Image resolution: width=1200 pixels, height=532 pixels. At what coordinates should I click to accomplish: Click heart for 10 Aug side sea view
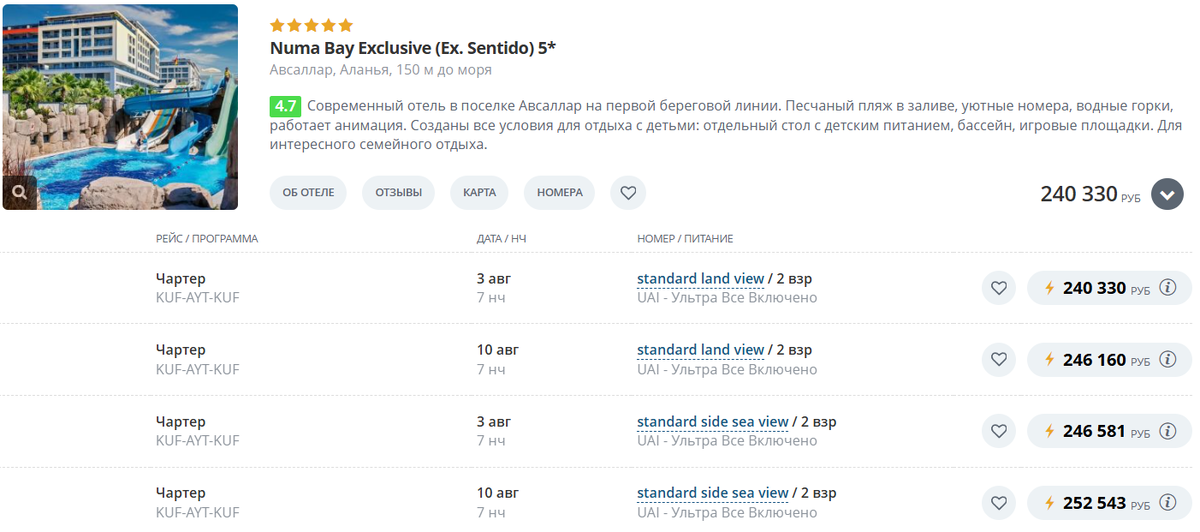coord(998,503)
